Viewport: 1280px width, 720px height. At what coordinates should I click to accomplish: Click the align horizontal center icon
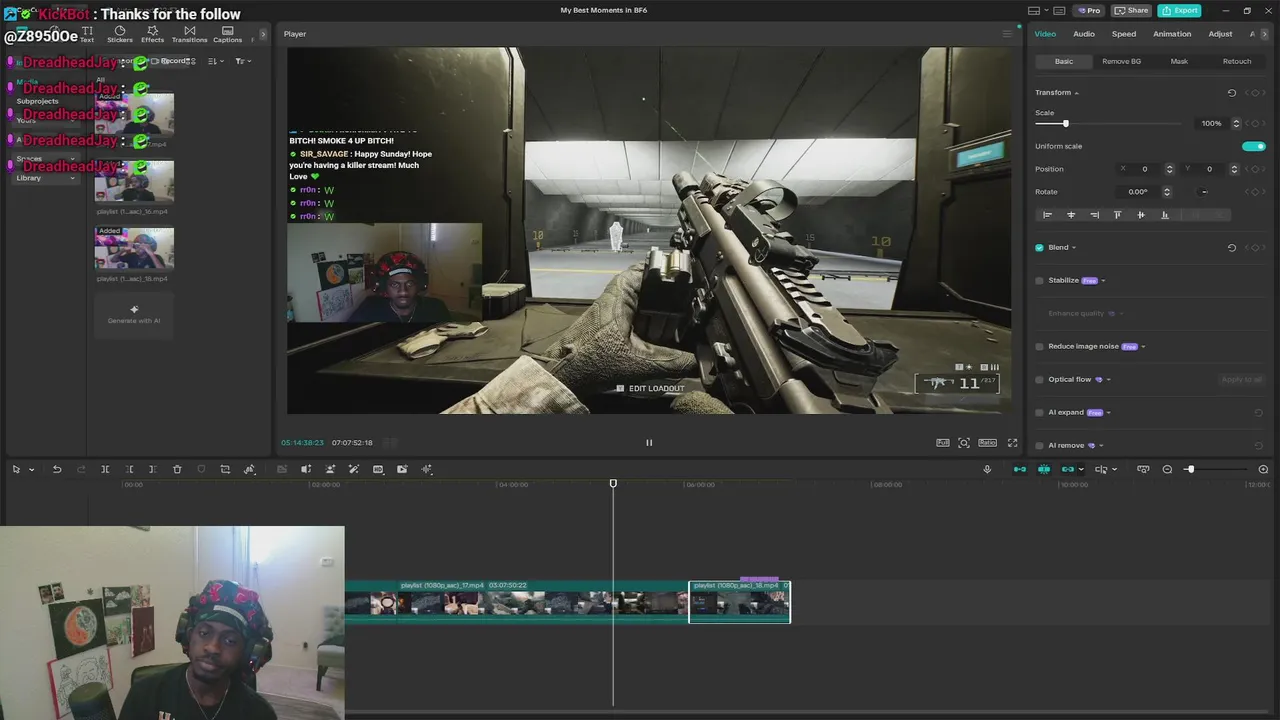1071,215
